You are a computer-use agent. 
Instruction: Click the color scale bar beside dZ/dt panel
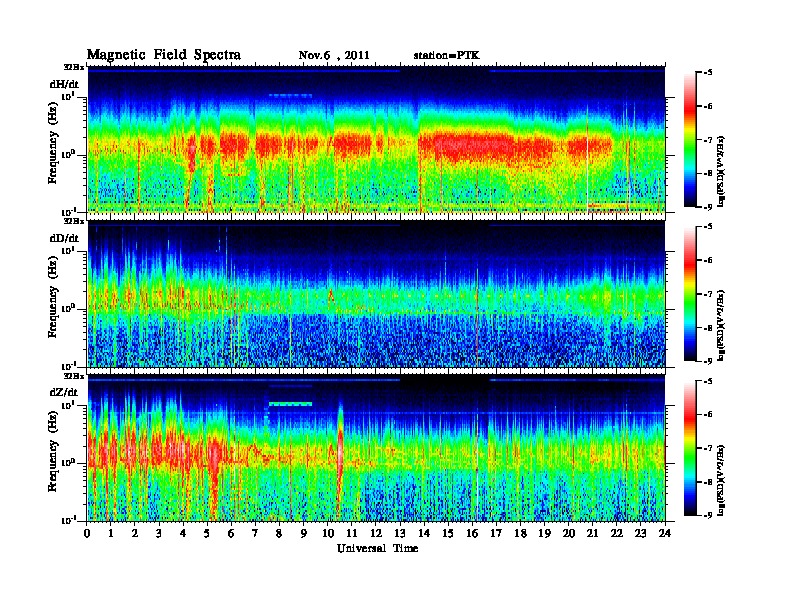tap(690, 448)
